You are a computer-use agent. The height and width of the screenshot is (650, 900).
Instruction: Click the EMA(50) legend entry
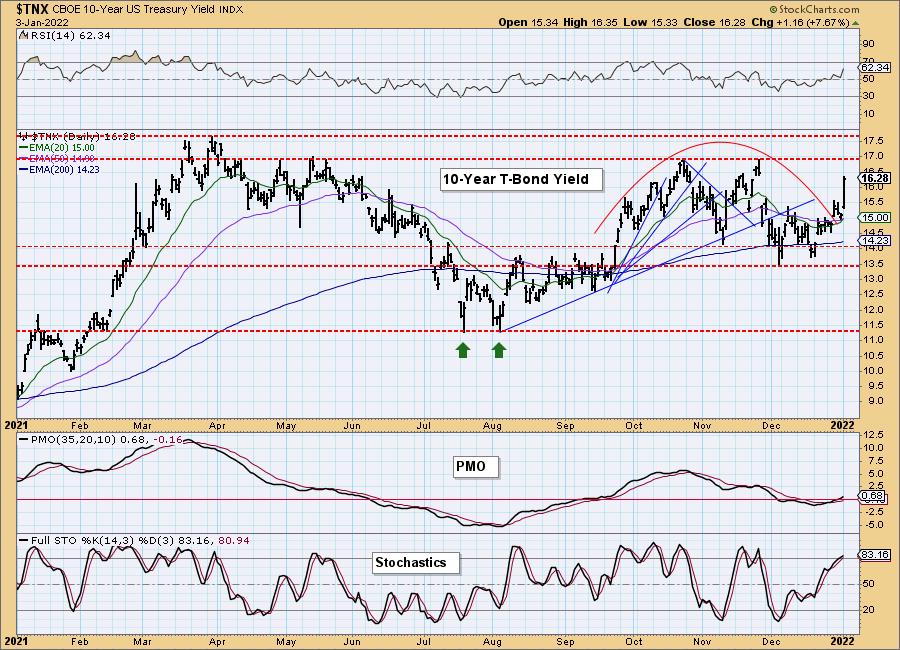point(61,158)
